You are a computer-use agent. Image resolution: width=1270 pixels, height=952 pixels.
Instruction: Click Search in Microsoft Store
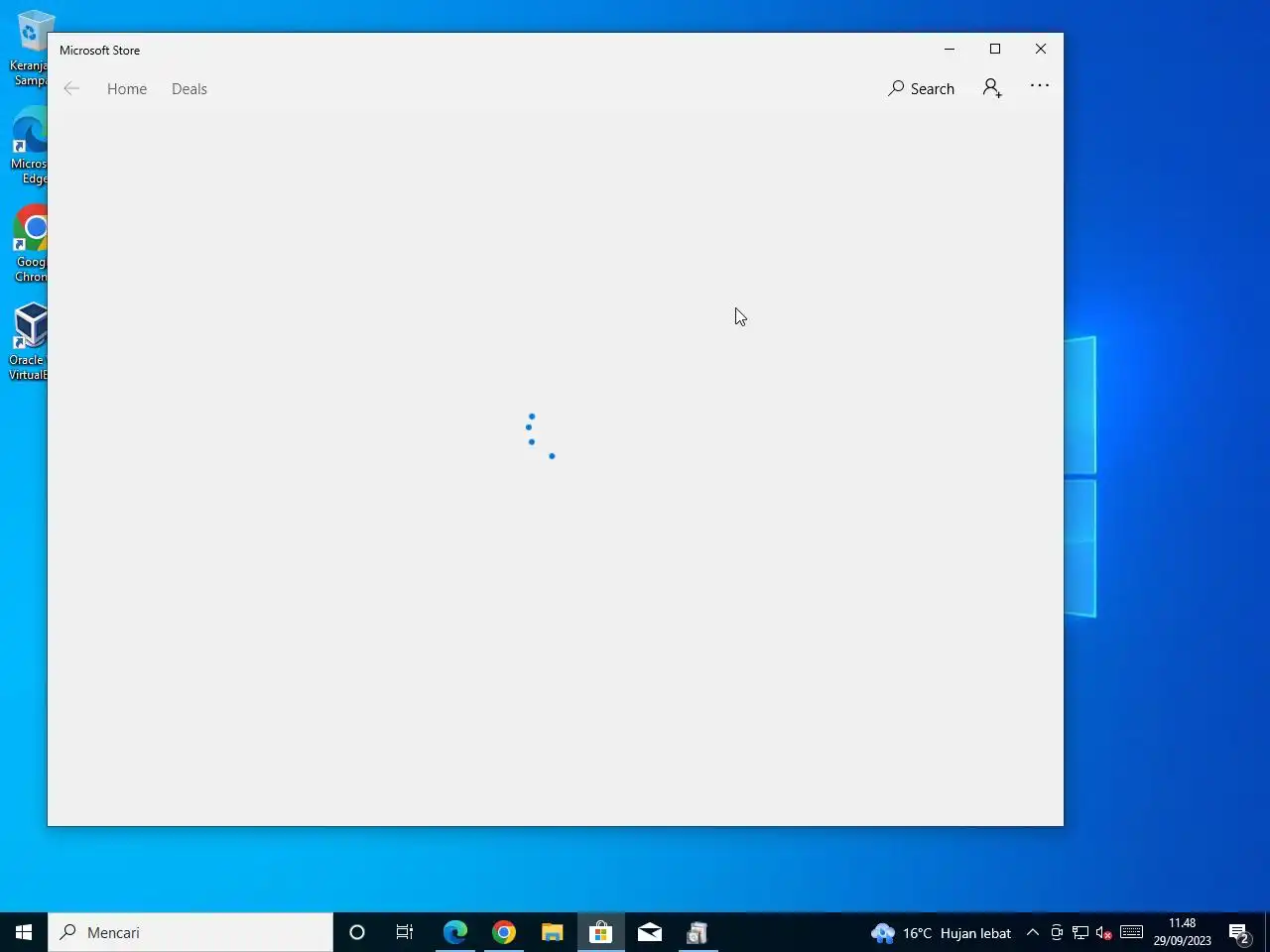[921, 88]
